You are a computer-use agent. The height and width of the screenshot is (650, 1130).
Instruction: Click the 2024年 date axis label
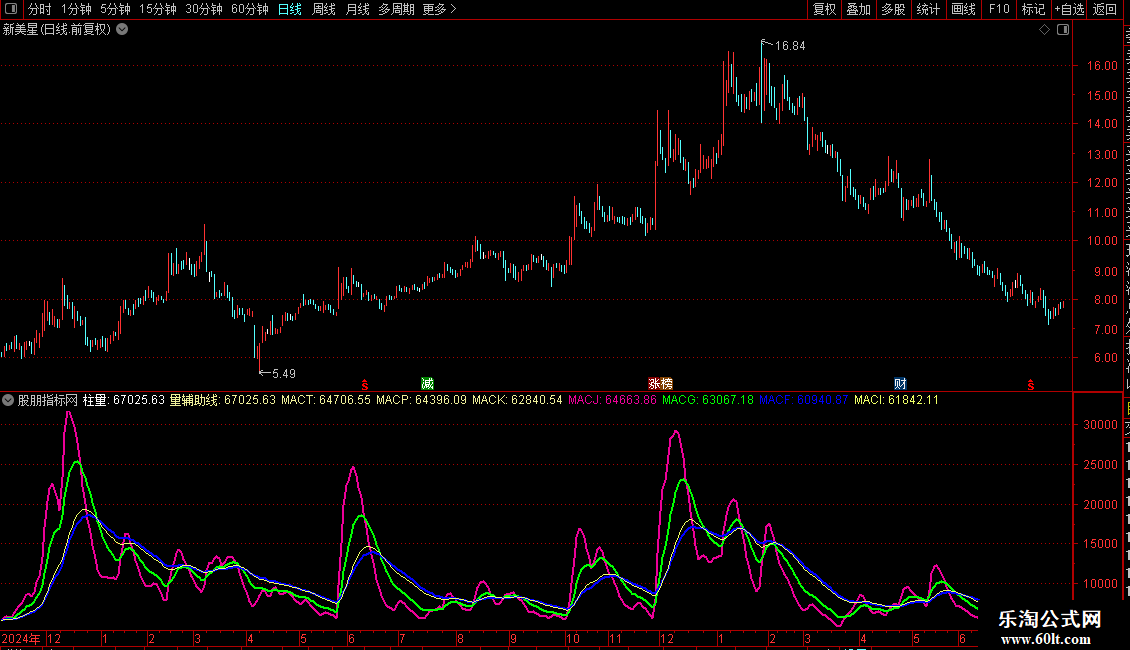pos(21,638)
